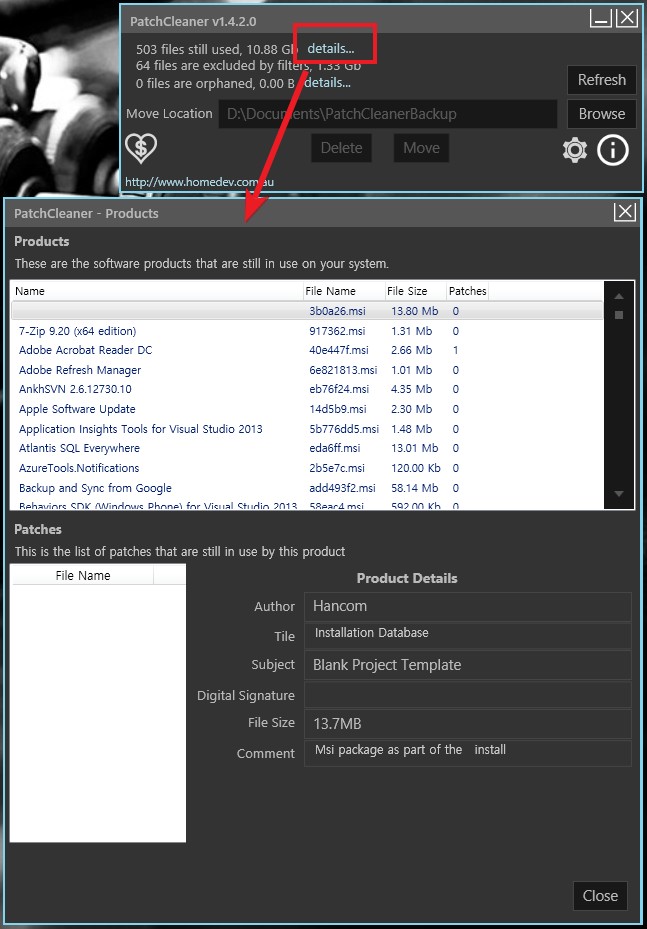Click the Browse button
This screenshot has width=647, height=929.
point(602,114)
